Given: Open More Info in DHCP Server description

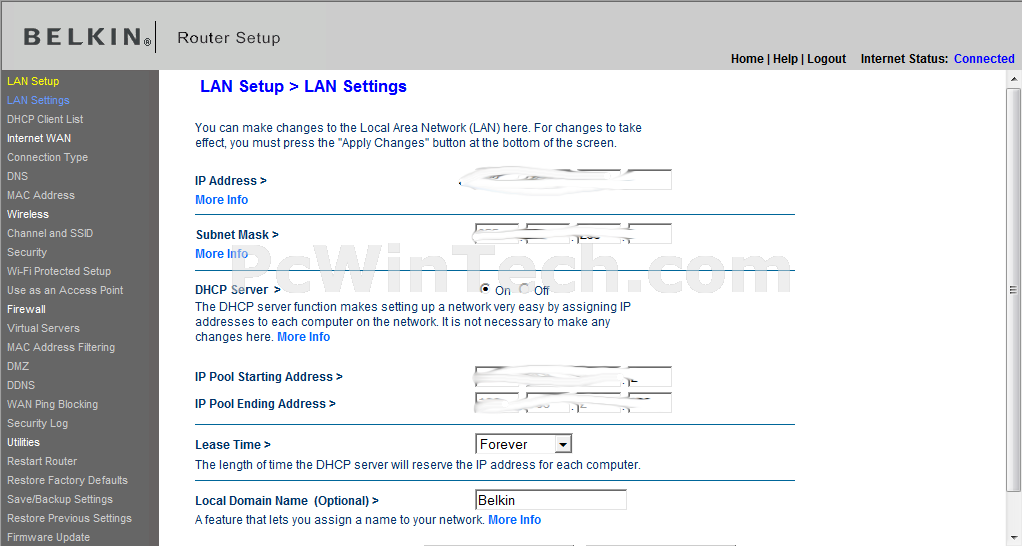Looking at the screenshot, I should [x=304, y=337].
